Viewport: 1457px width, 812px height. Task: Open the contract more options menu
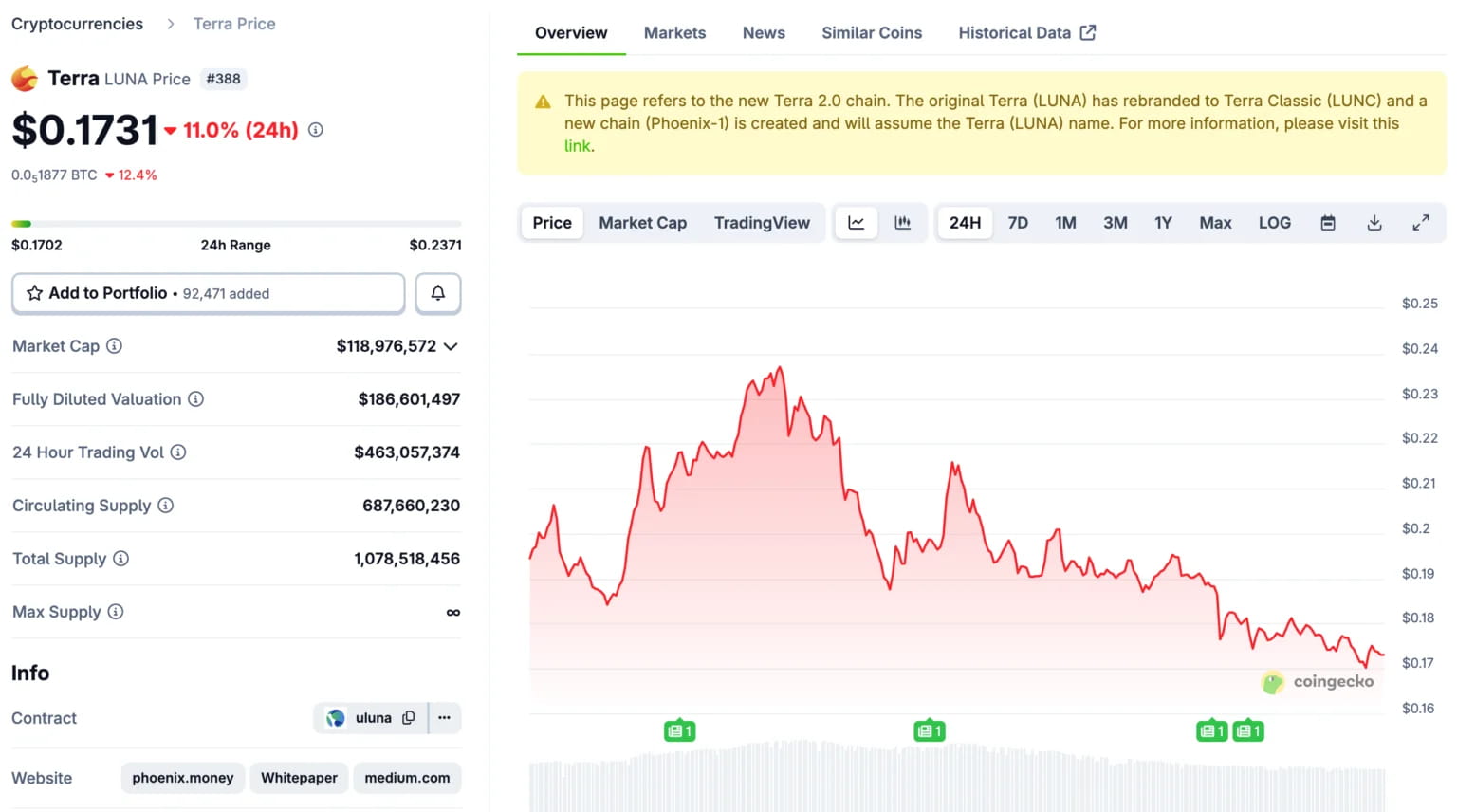point(444,718)
